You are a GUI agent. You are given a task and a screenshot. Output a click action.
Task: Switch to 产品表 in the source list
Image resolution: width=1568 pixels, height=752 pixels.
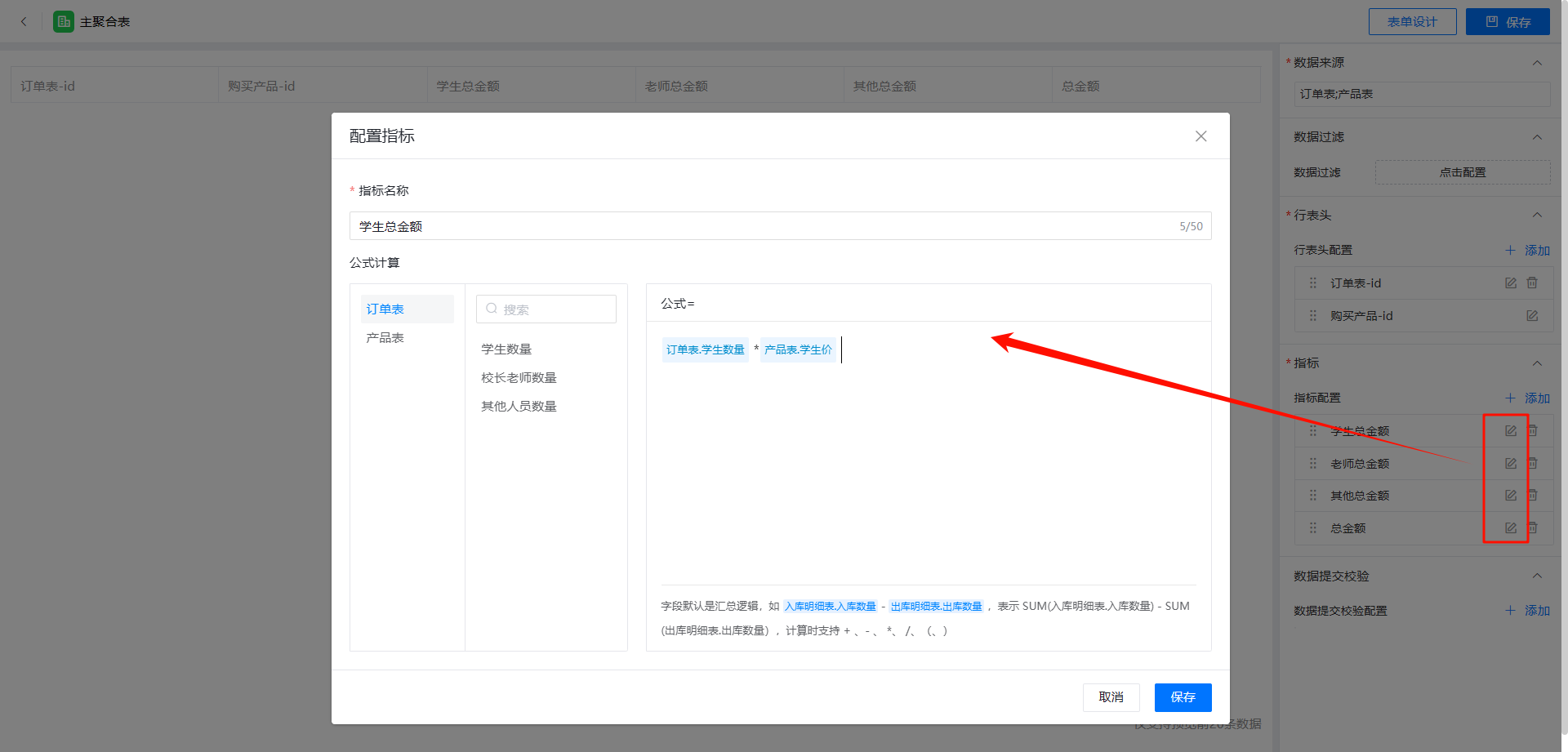385,338
